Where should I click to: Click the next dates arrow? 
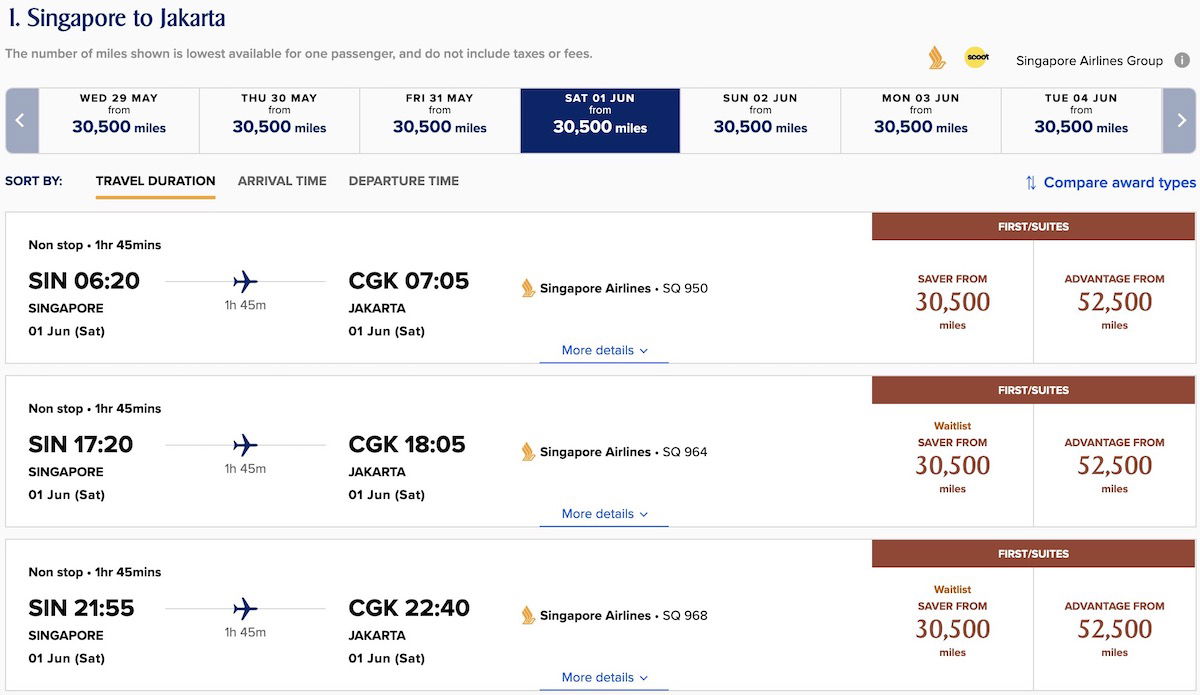[1179, 120]
